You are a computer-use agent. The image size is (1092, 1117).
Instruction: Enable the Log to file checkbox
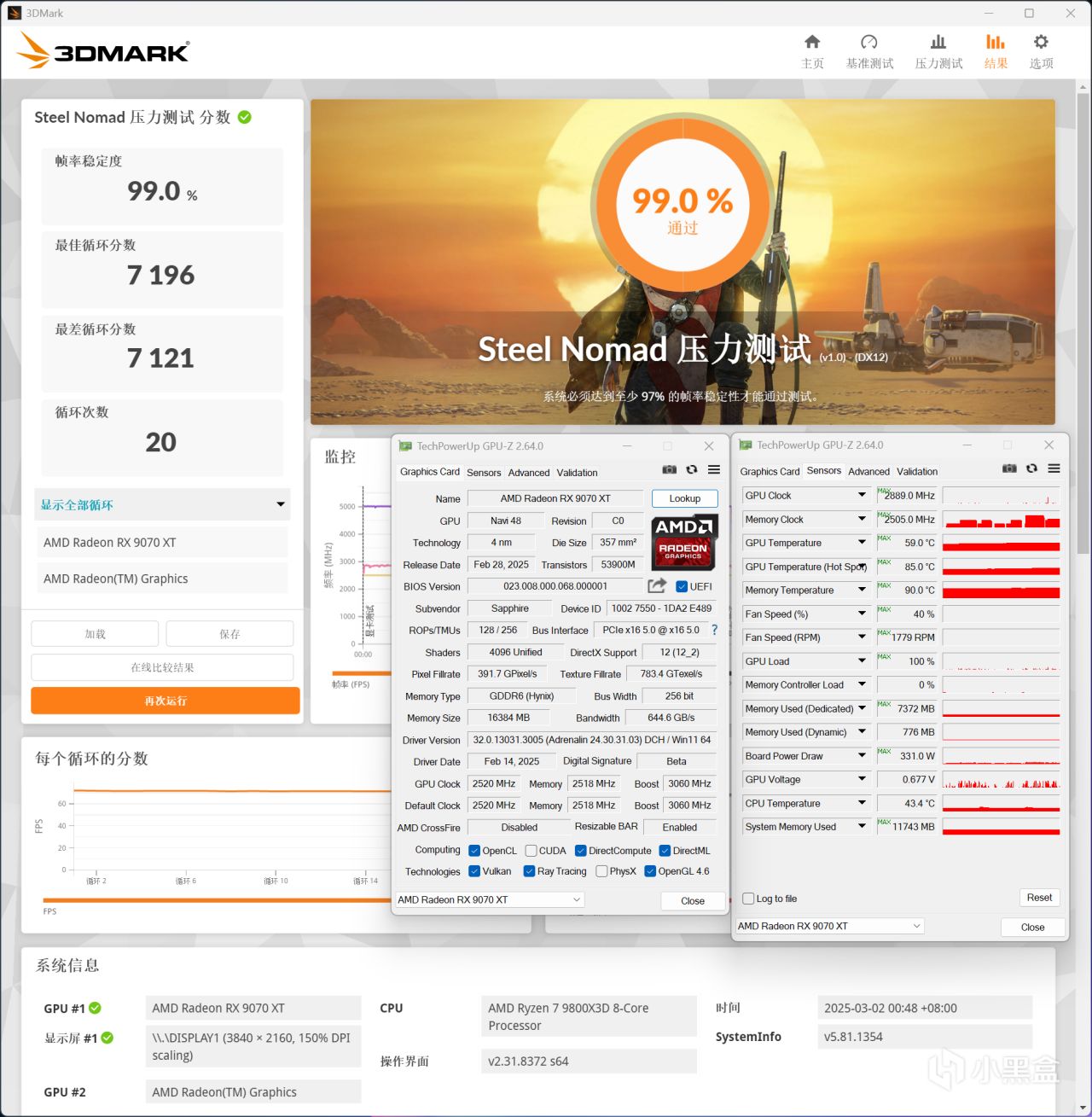click(748, 899)
